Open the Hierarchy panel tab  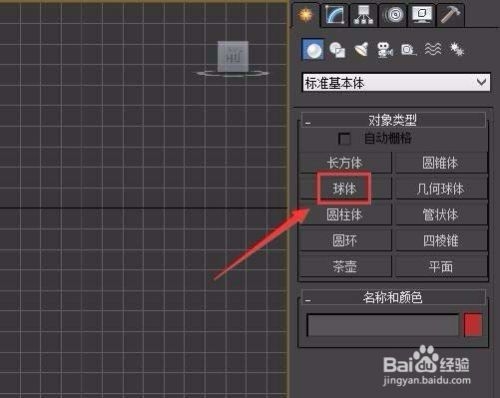coord(363,15)
